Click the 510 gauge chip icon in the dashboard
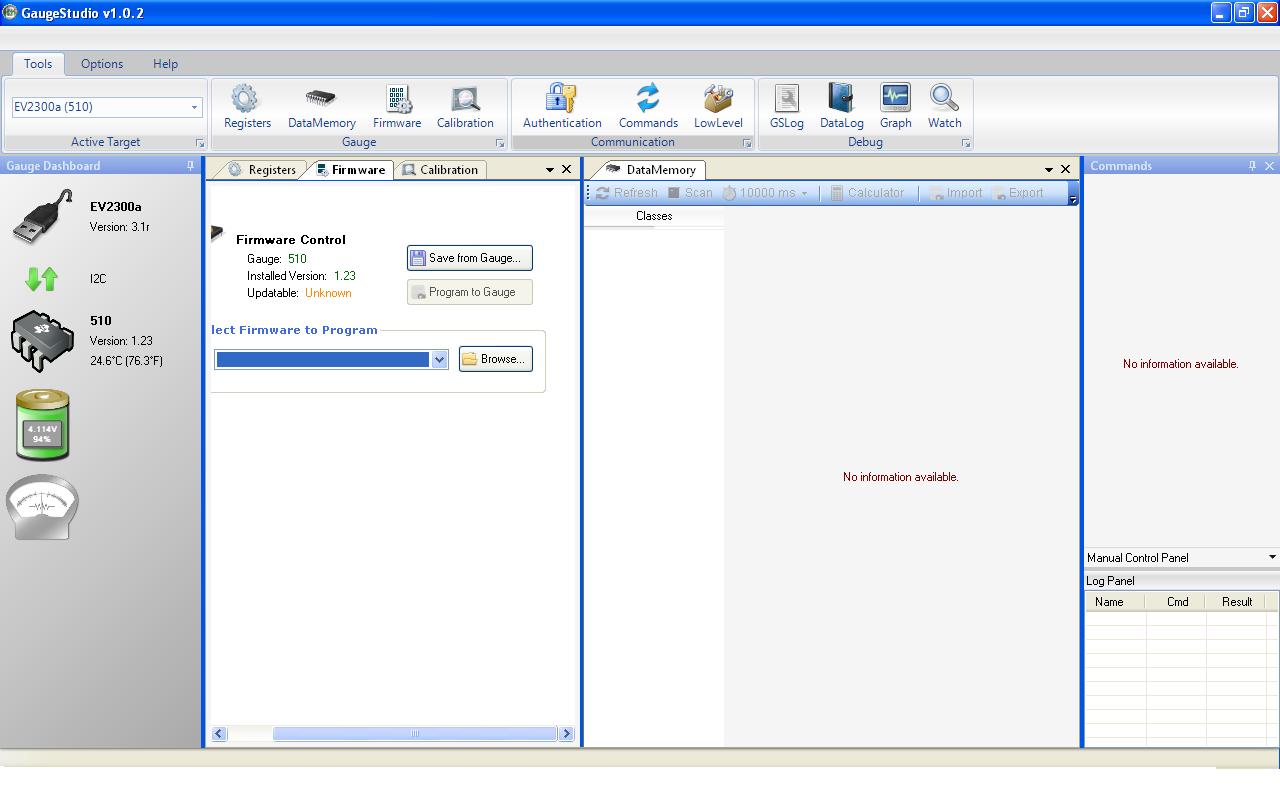Viewport: 1280px width, 800px height. pyautogui.click(x=42, y=341)
